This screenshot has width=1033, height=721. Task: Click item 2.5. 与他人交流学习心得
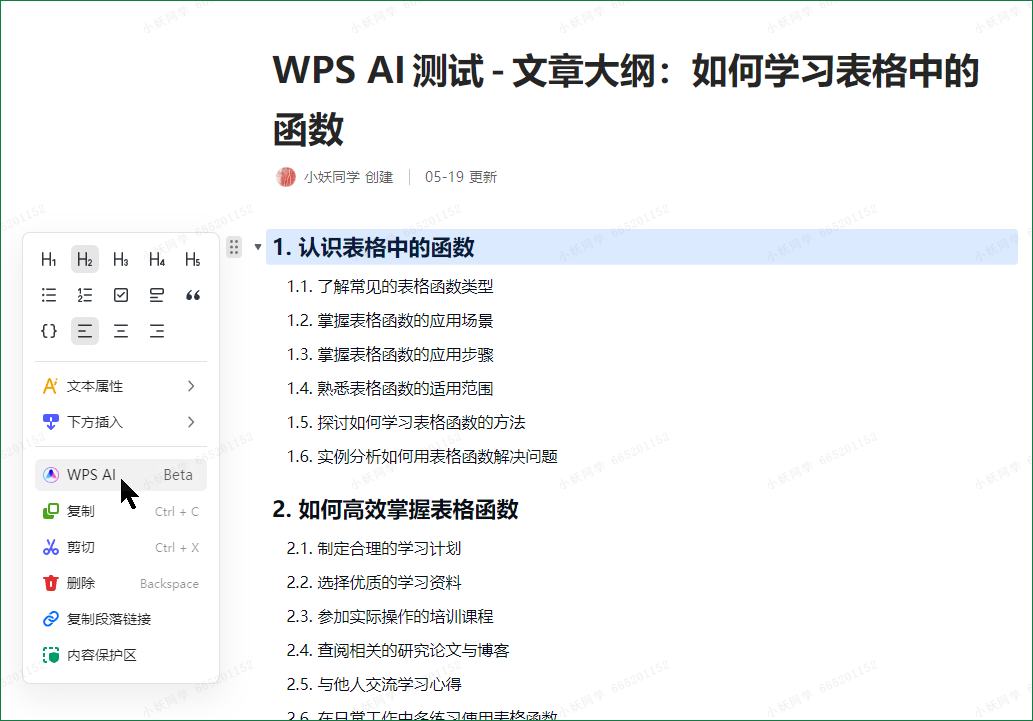pos(374,685)
